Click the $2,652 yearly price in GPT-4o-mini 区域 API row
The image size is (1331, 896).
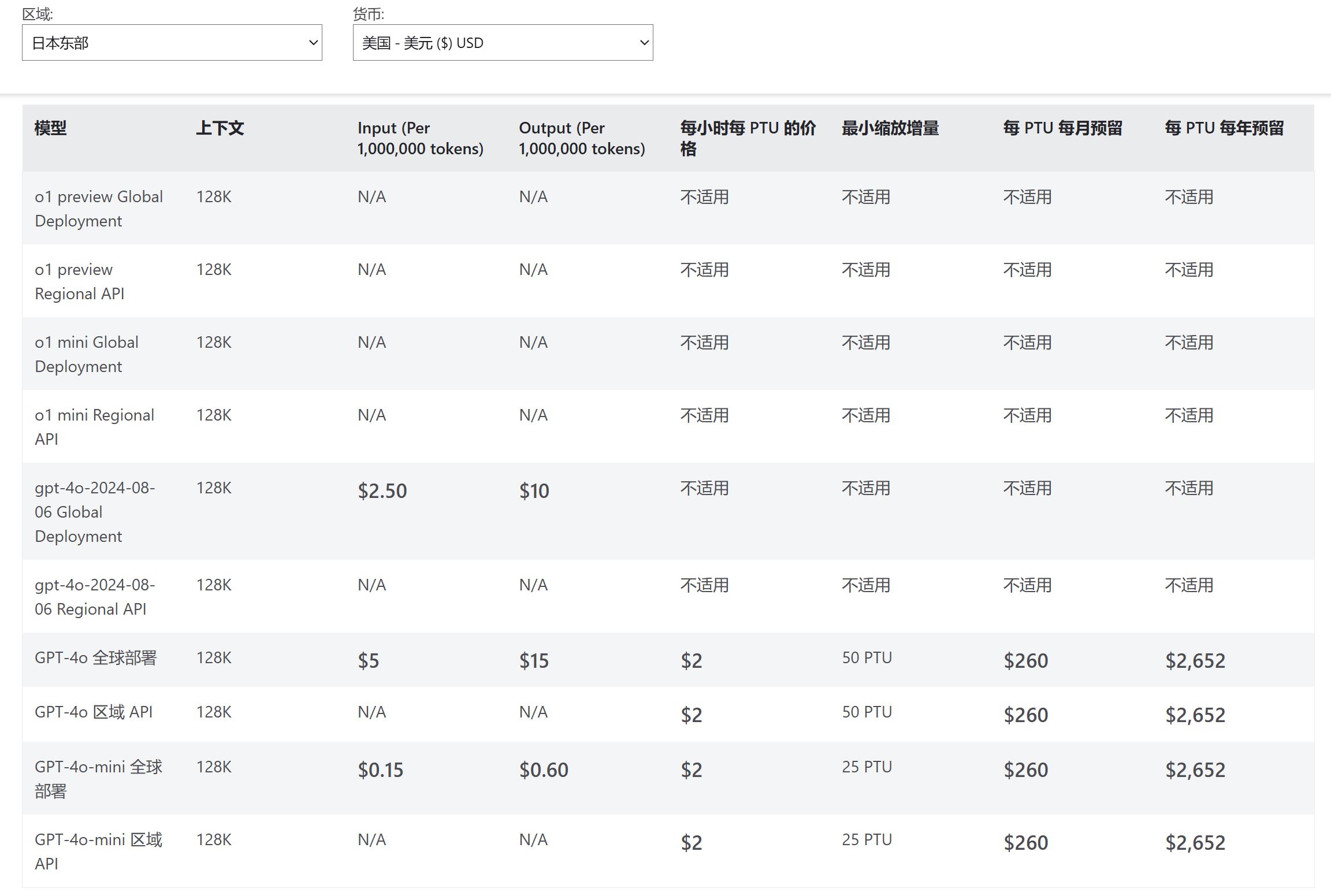click(x=1195, y=843)
